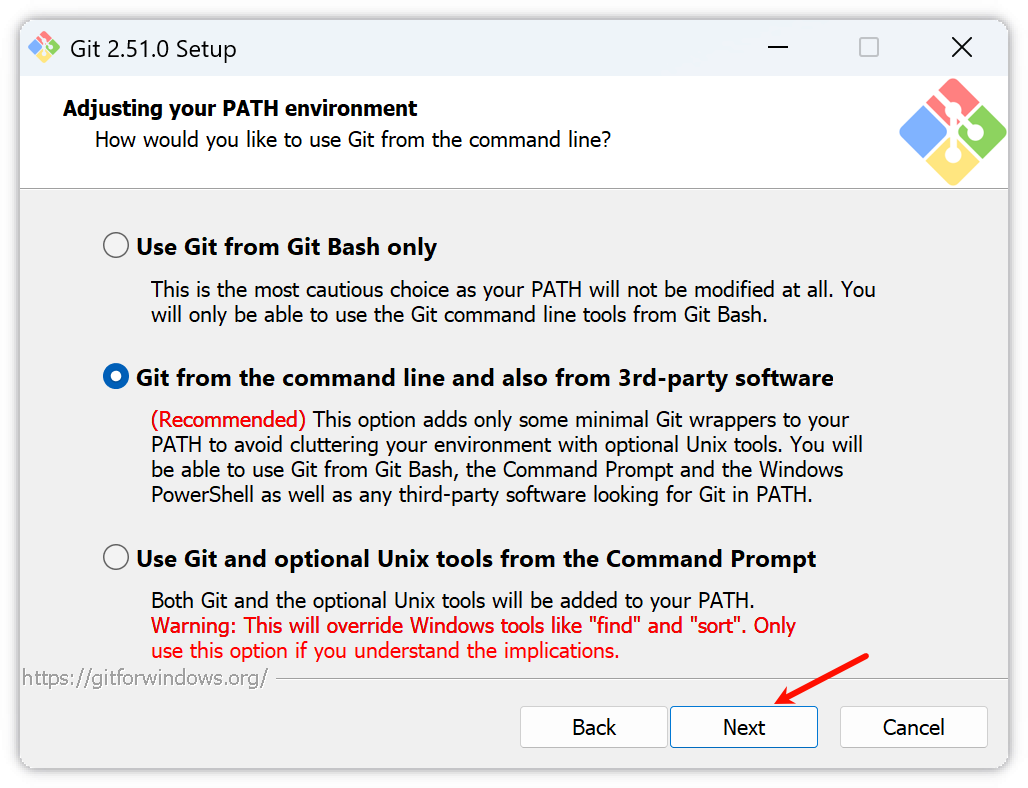Click the "Git 2.51.0 Setup" title text
The width and height of the screenshot is (1028, 788).
153,49
